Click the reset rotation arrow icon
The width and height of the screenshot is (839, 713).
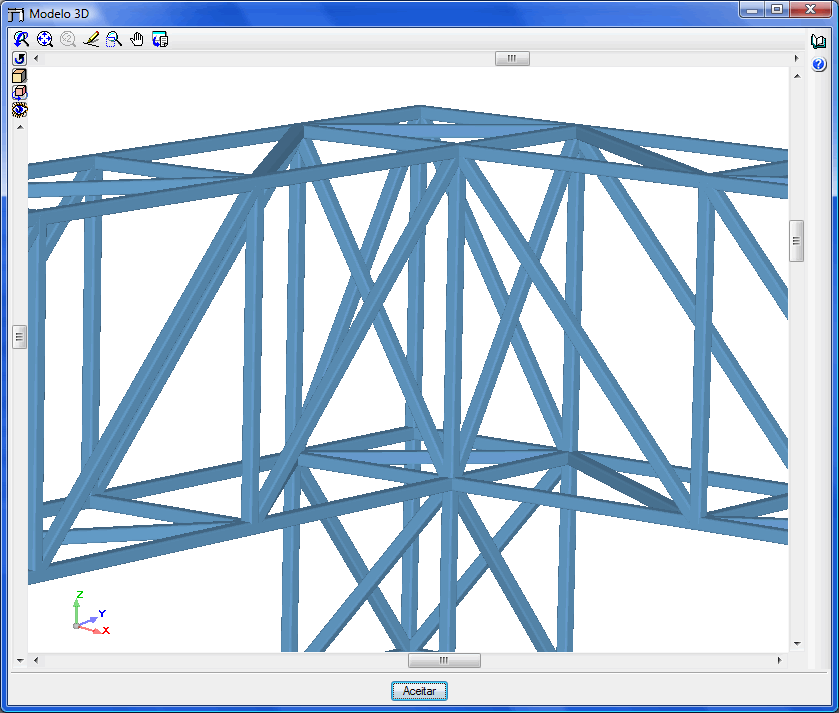pyautogui.click(x=20, y=58)
